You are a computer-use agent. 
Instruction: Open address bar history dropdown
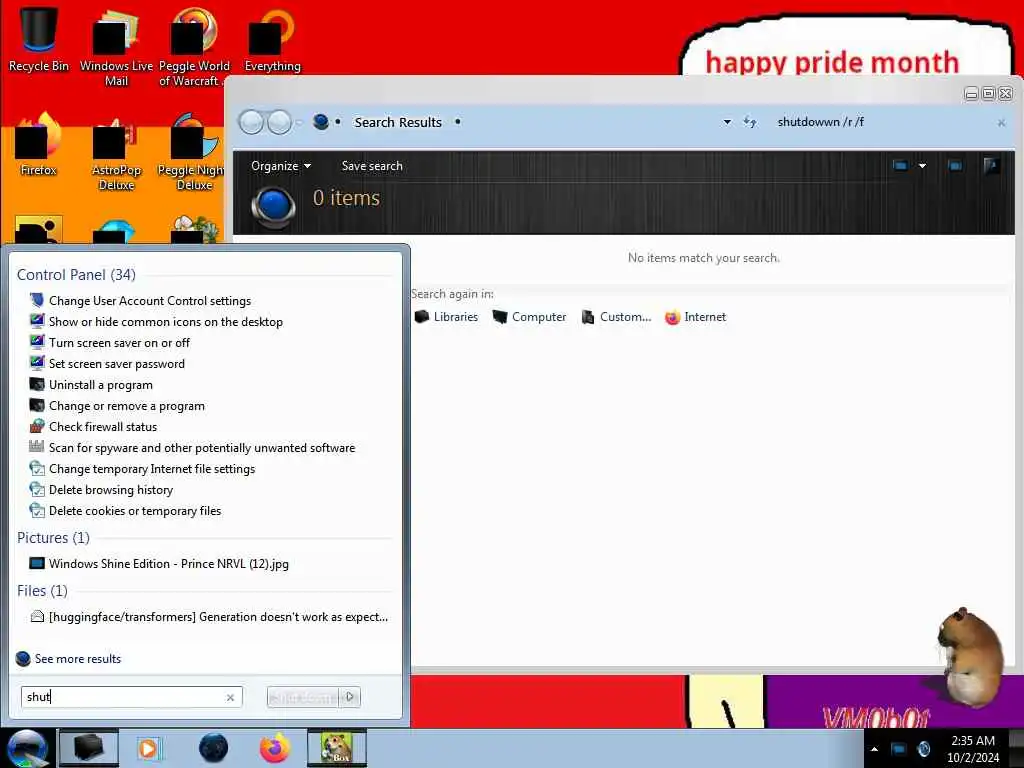pos(727,122)
